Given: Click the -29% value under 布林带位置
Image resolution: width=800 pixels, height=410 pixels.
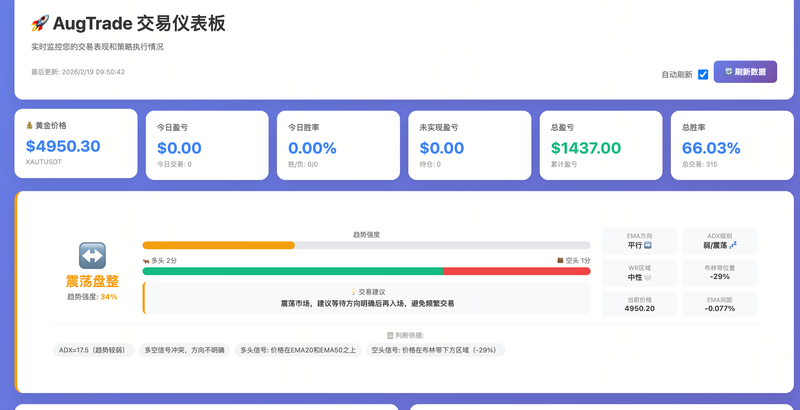Looking at the screenshot, I should point(720,277).
